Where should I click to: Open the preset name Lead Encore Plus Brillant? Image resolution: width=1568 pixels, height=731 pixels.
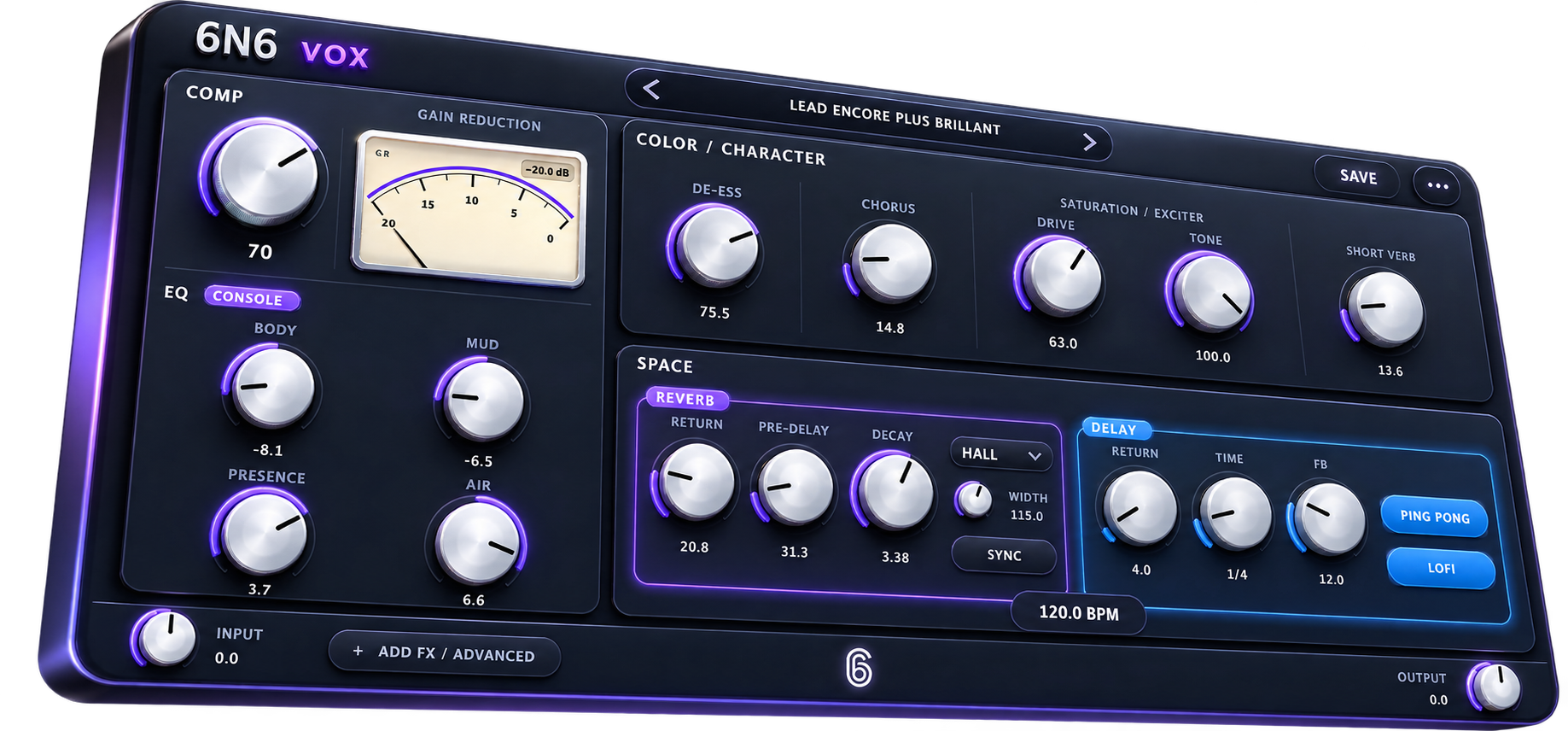(895, 117)
